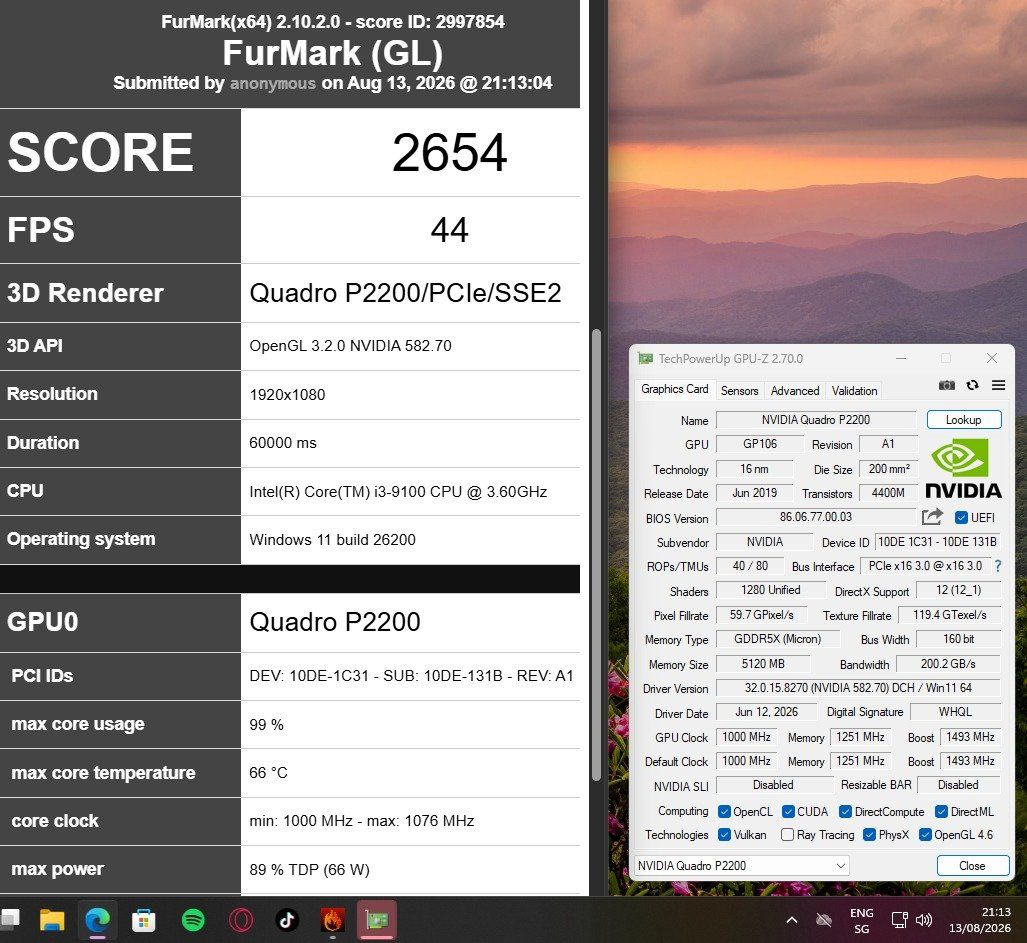
Task: Toggle the PhysX checkbox
Action: pos(869,834)
